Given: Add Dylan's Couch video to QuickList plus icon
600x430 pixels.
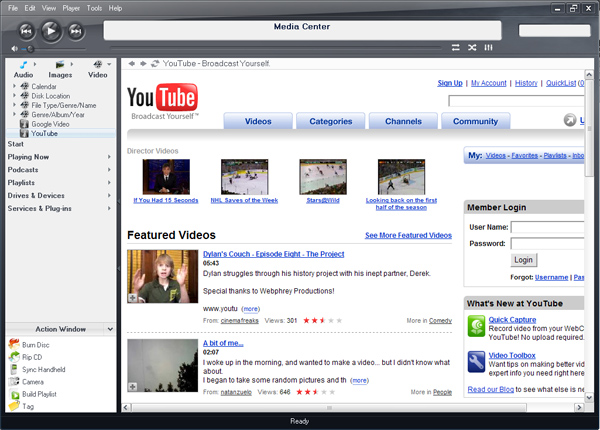Looking at the screenshot, I should [132, 298].
